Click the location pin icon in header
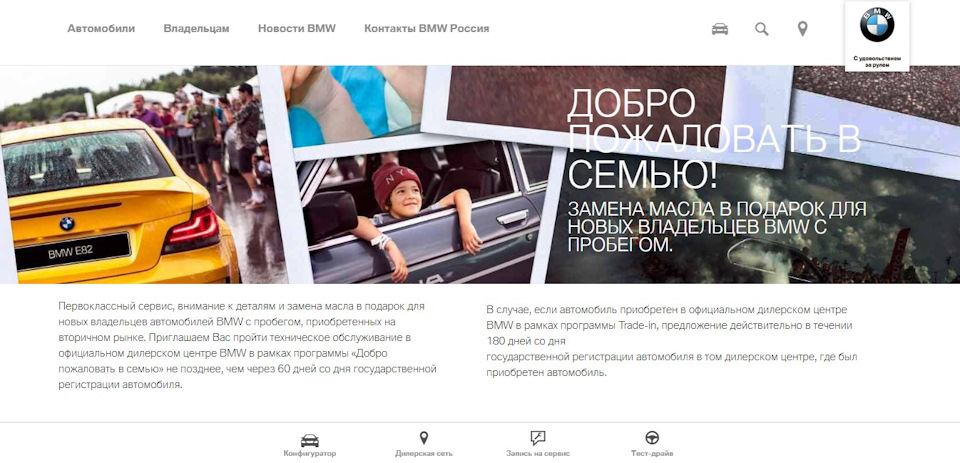The image size is (960, 463). click(x=802, y=29)
